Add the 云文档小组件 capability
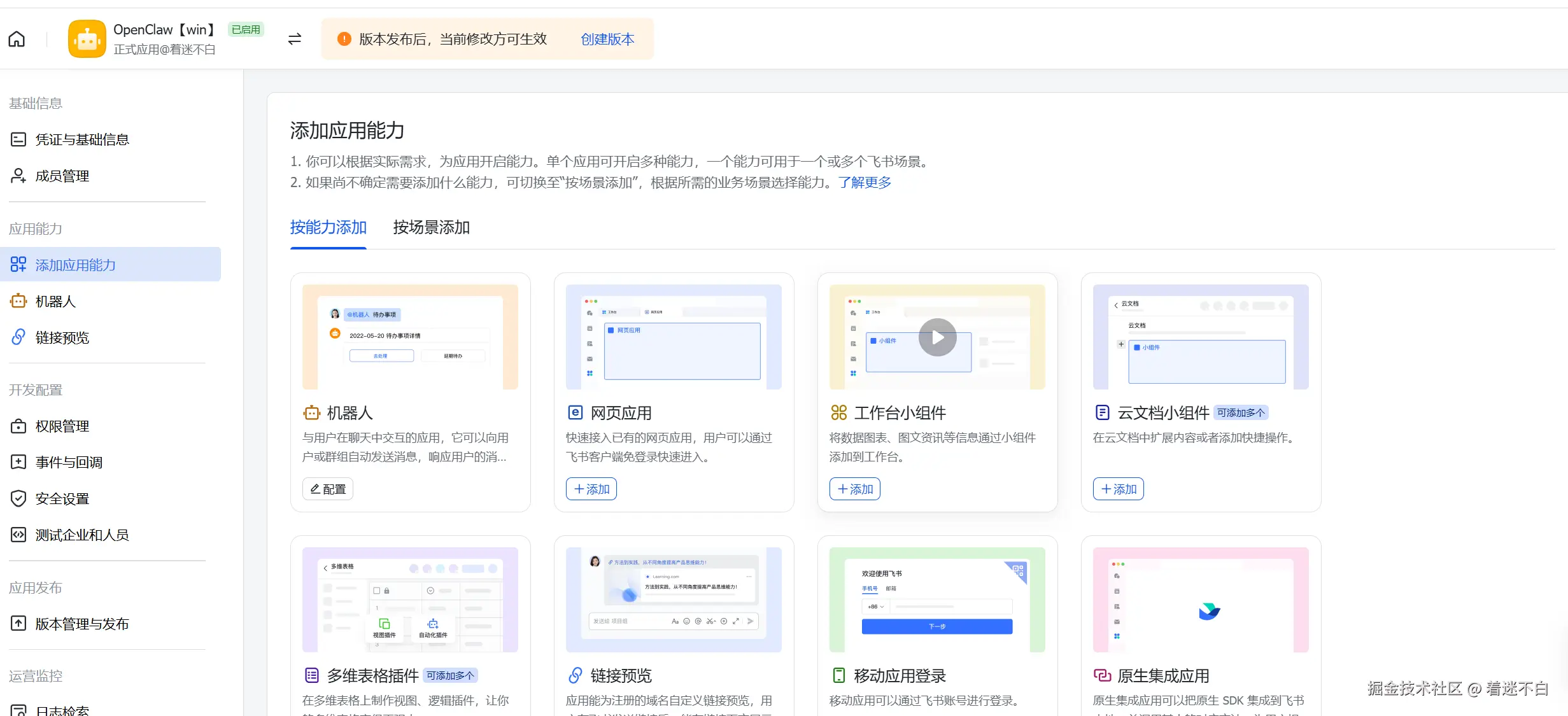Image resolution: width=1568 pixels, height=716 pixels. tap(1118, 489)
